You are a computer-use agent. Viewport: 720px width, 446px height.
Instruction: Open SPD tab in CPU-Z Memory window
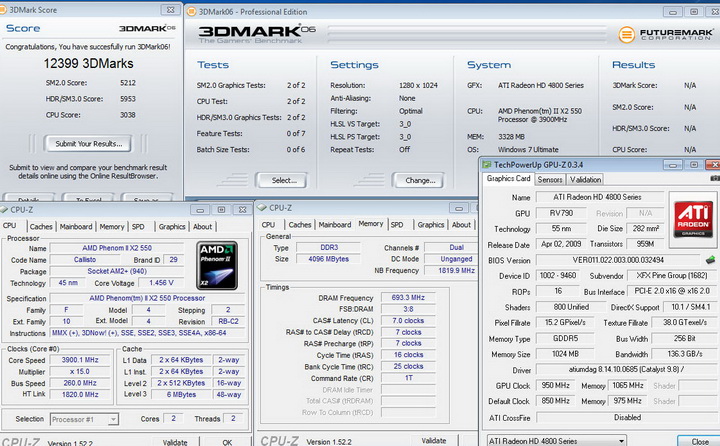(x=397, y=225)
